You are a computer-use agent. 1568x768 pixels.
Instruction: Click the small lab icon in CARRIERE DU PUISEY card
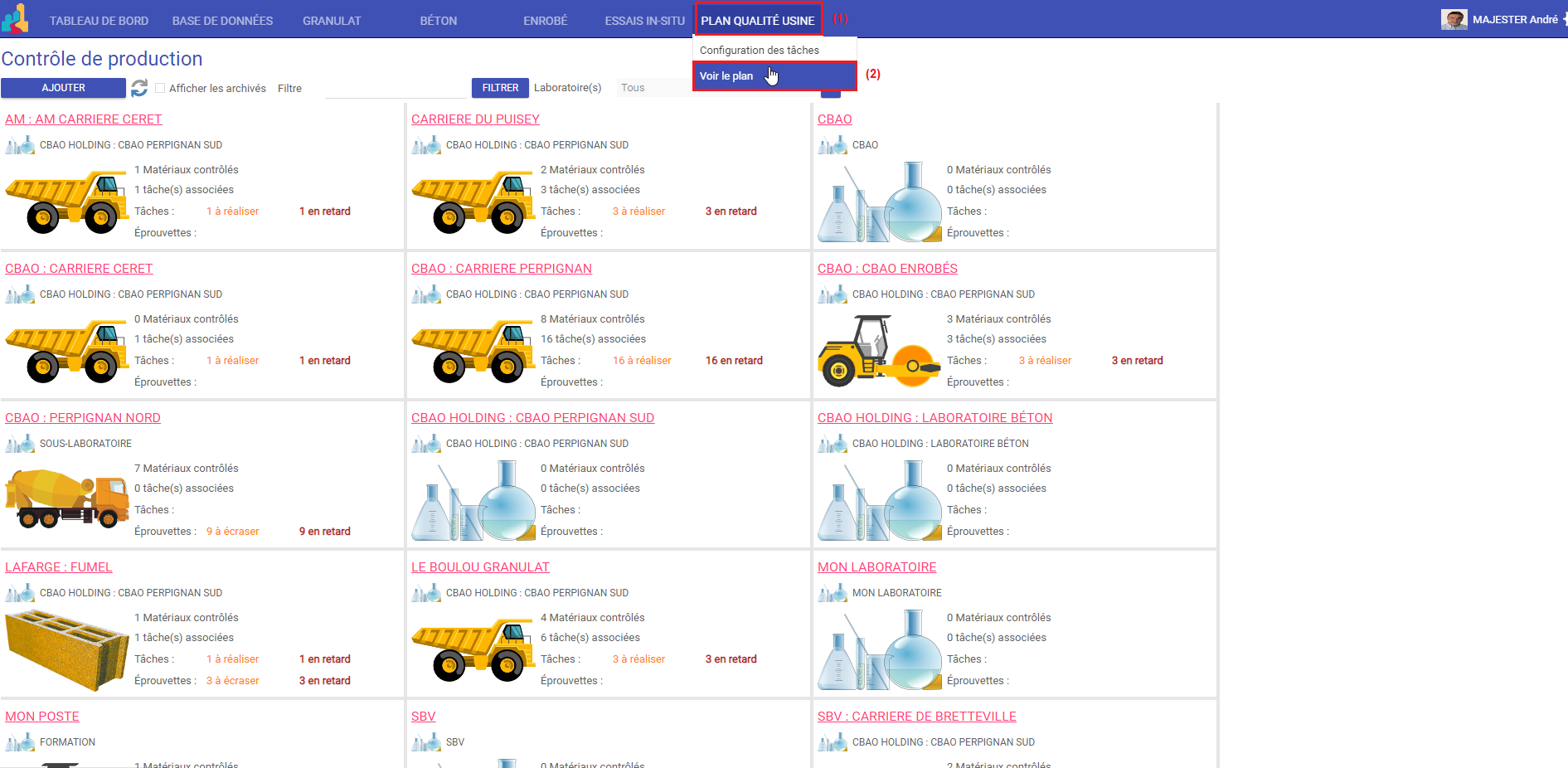(x=426, y=145)
